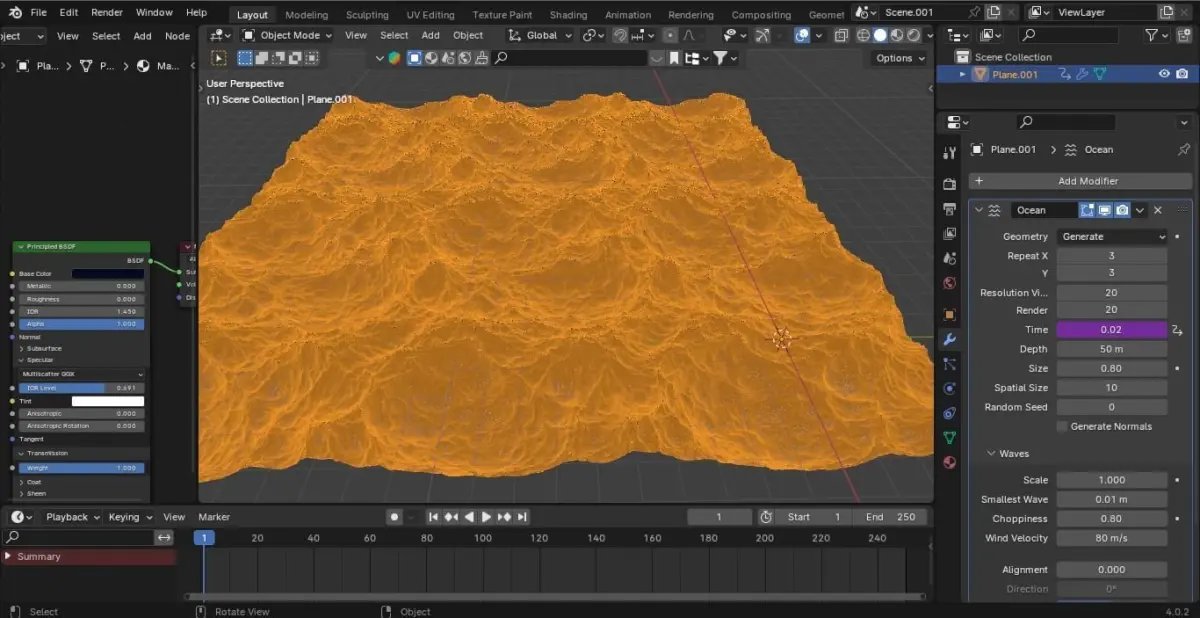Viewport: 1200px width, 618px height.
Task: Open the Tool properties tab icon
Action: pyautogui.click(x=950, y=152)
